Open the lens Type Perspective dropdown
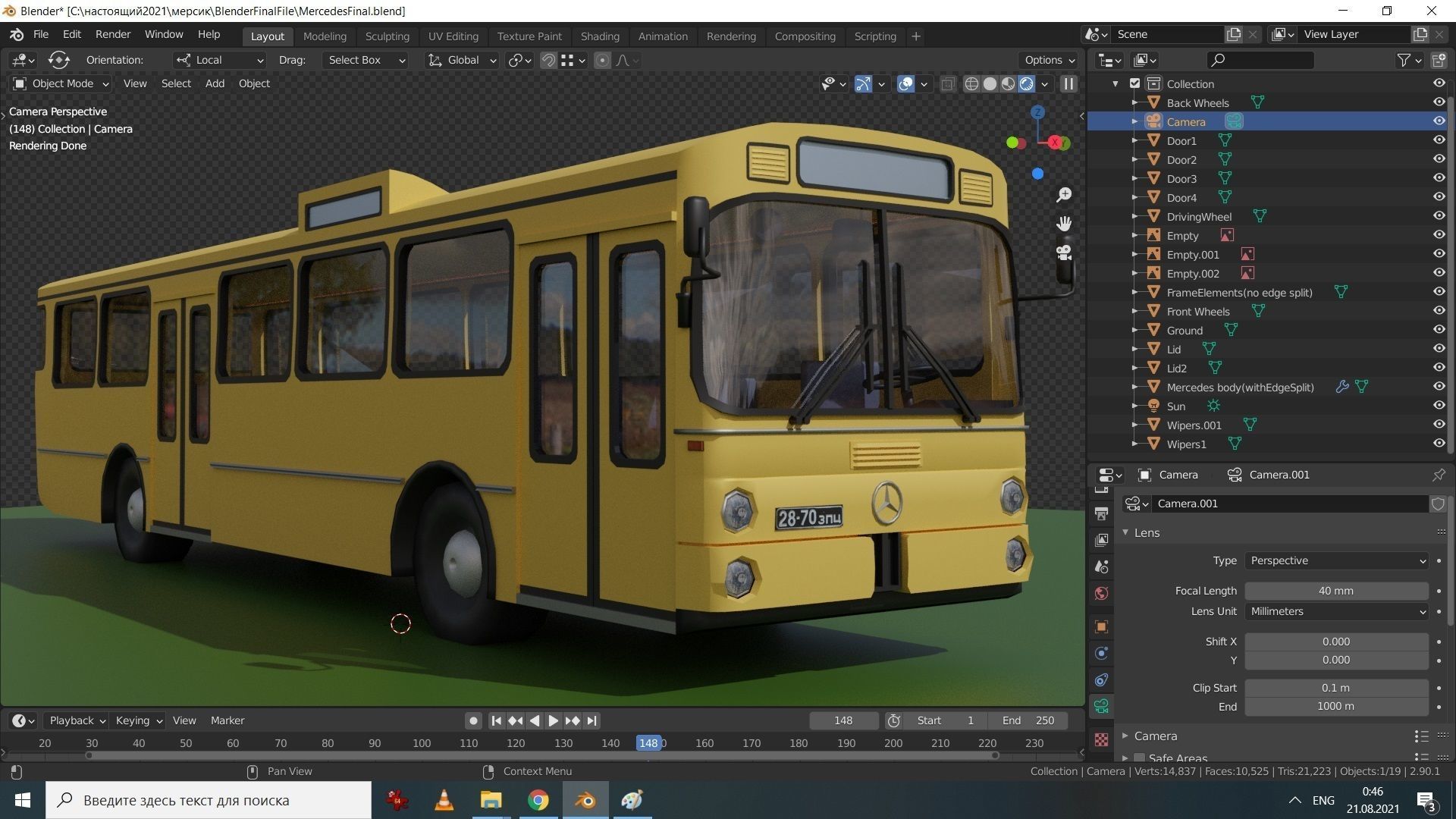Screen dimensions: 1456x819 coord(1337,560)
